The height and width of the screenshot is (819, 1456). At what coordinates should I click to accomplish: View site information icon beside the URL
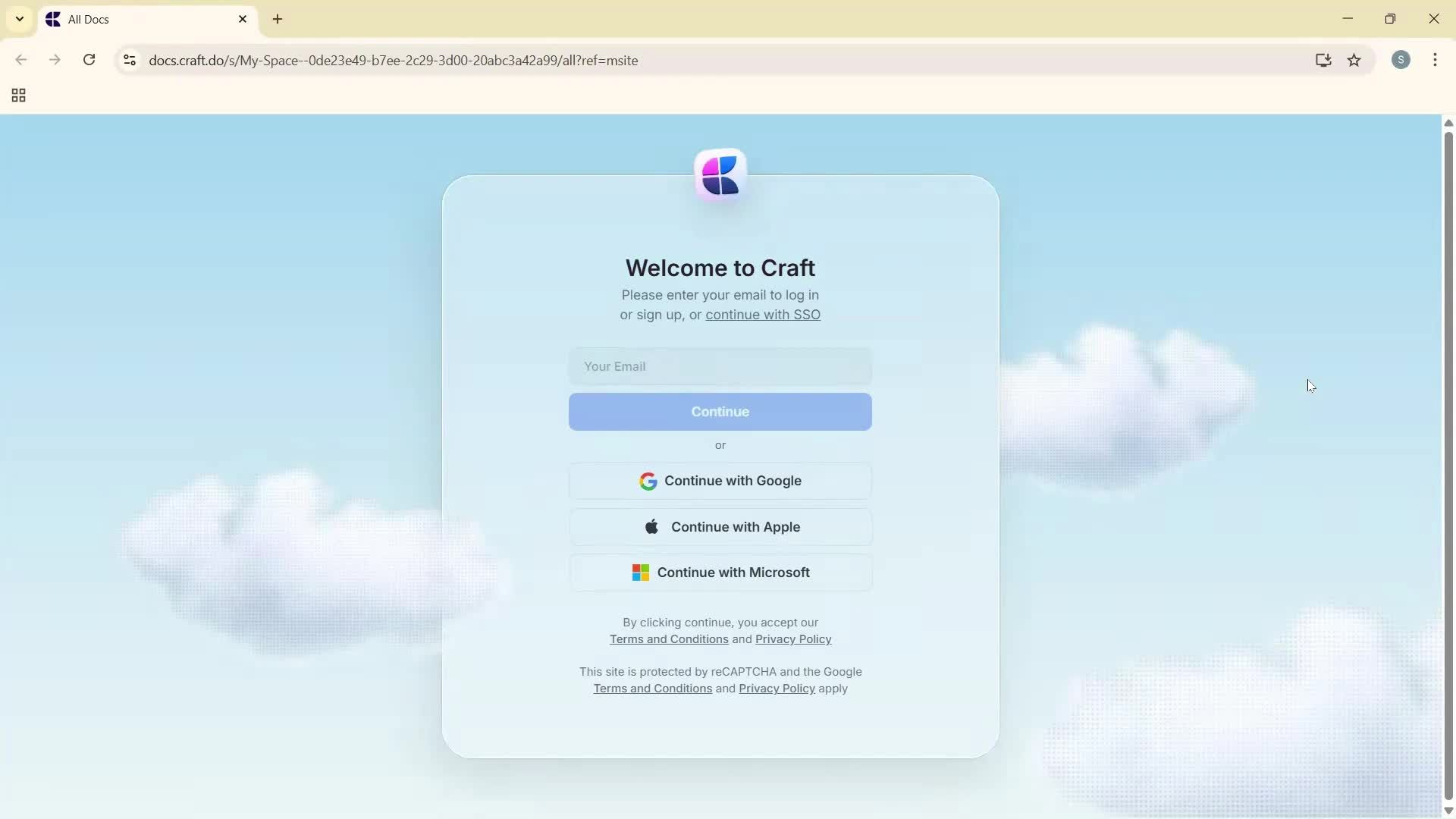tap(130, 60)
